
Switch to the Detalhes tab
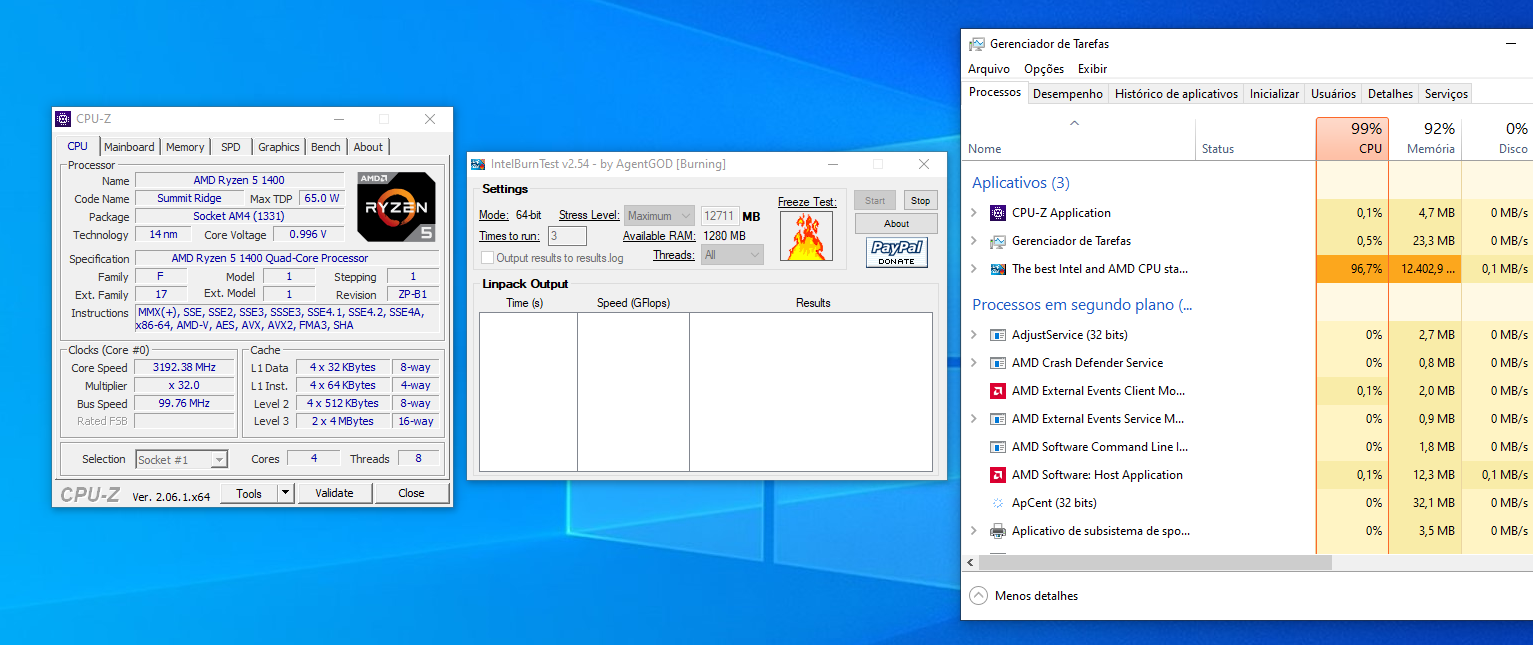pos(1390,94)
